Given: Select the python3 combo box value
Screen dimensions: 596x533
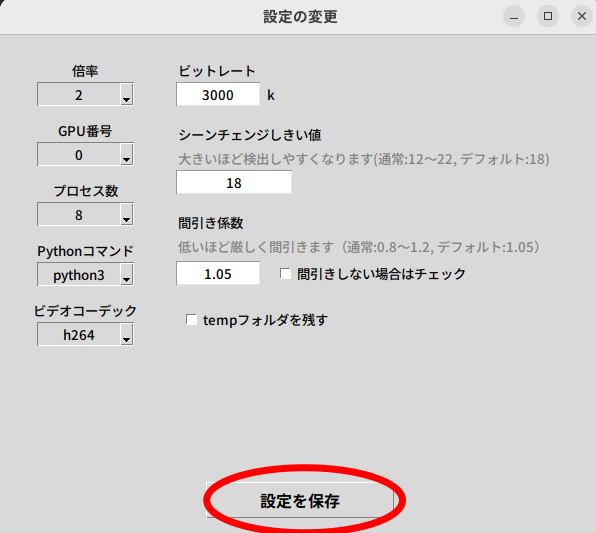Looking at the screenshot, I should coord(79,274).
